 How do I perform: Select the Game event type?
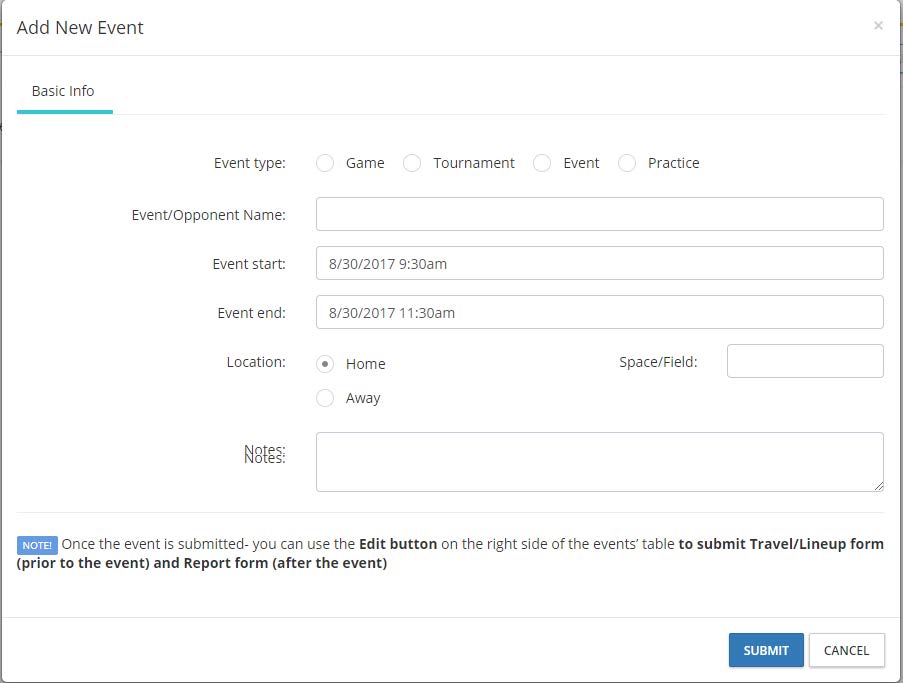point(325,162)
